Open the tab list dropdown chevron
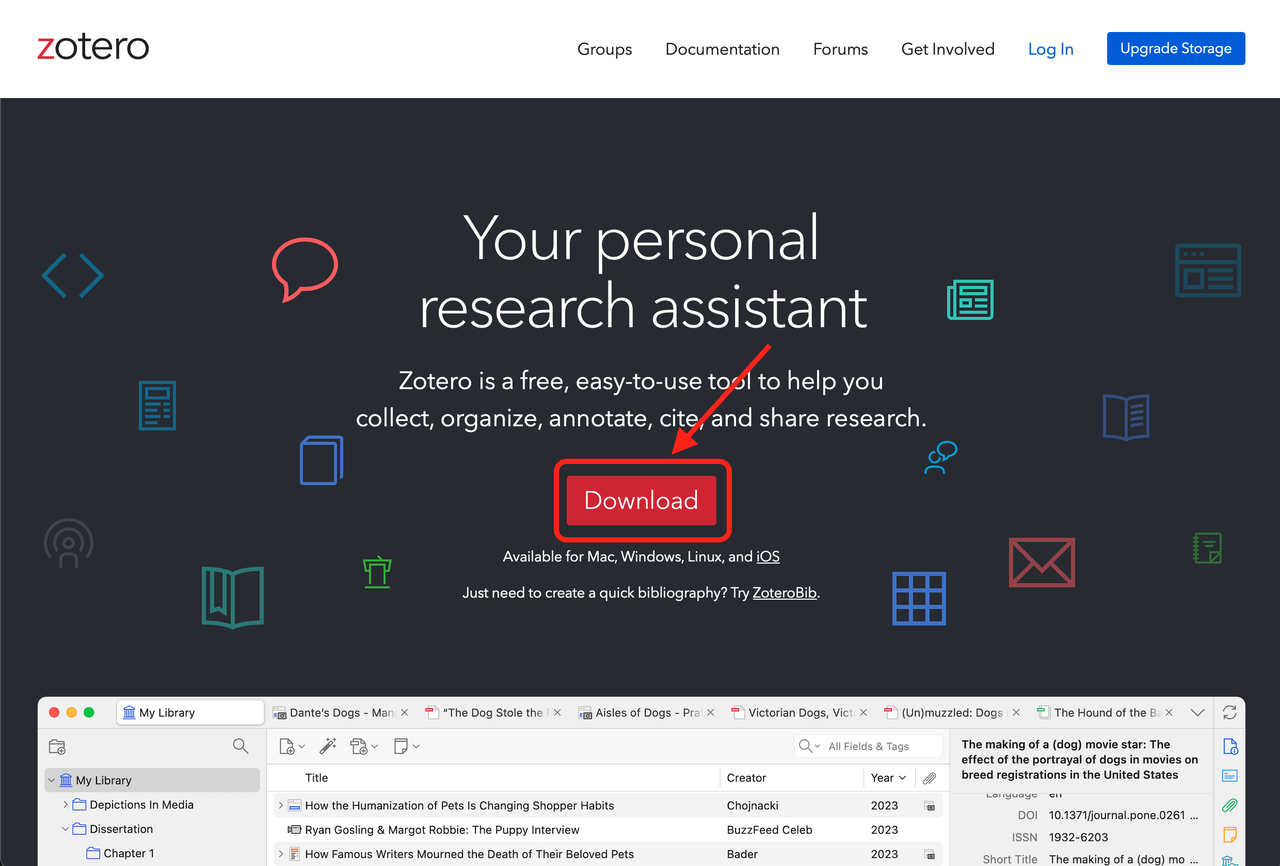The width and height of the screenshot is (1280, 866). coord(1197,713)
